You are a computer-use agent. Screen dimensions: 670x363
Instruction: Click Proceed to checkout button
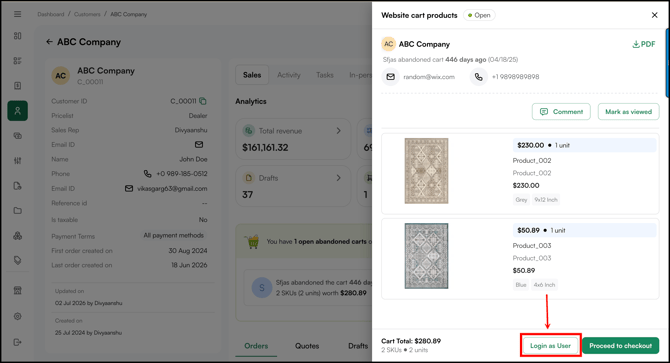click(620, 345)
